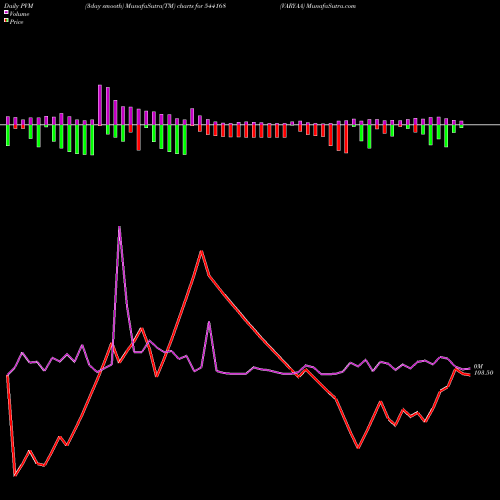
Task: Click the 0M volume value label
Action: coord(478,366)
